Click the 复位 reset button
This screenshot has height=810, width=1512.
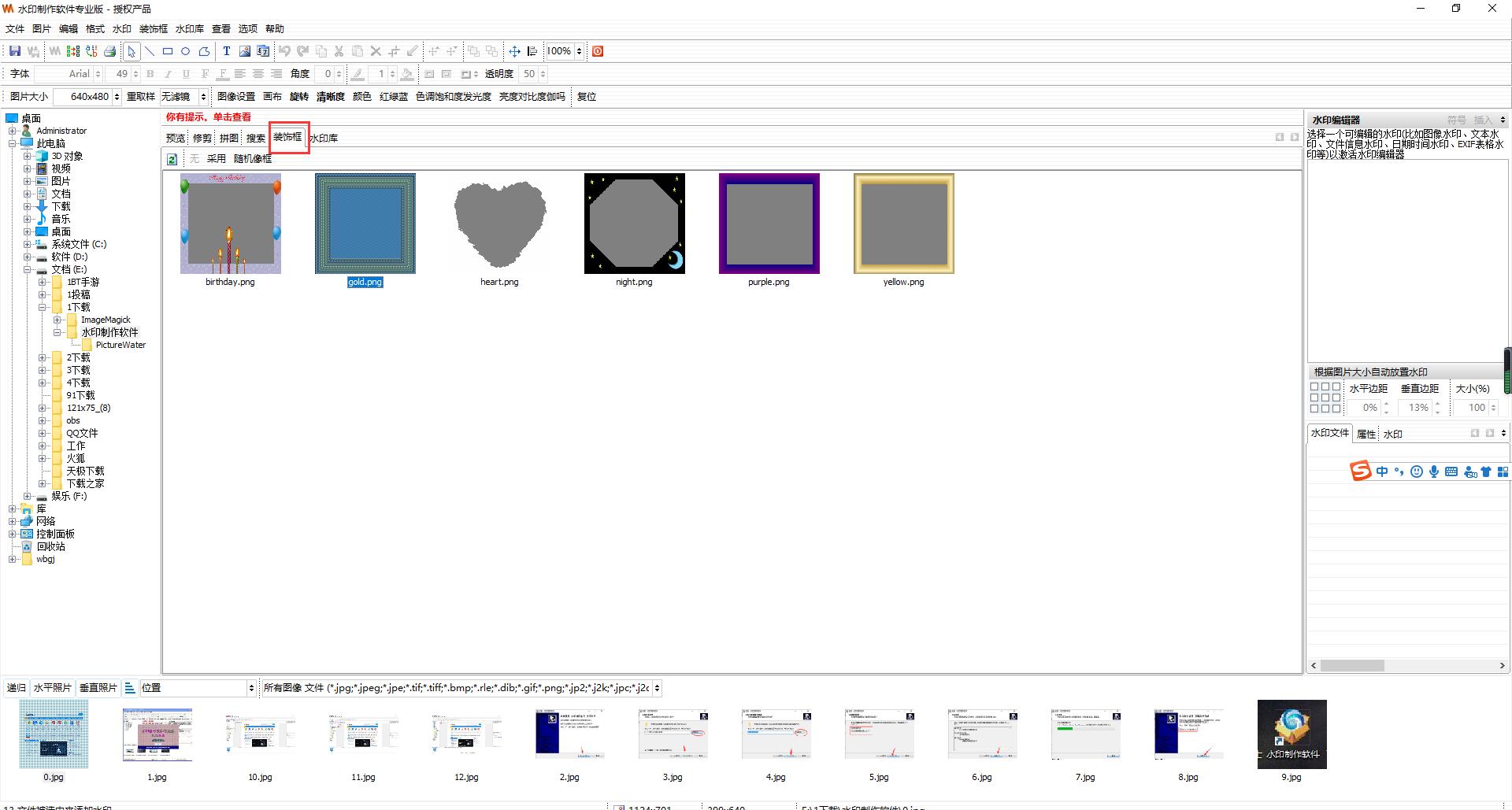[587, 97]
